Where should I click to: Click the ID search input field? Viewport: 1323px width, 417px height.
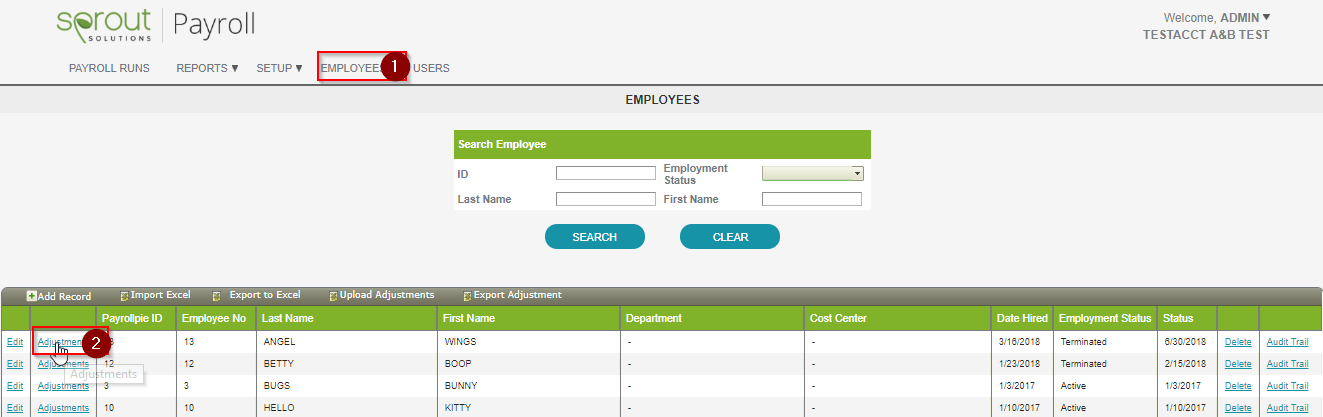pyautogui.click(x=605, y=173)
